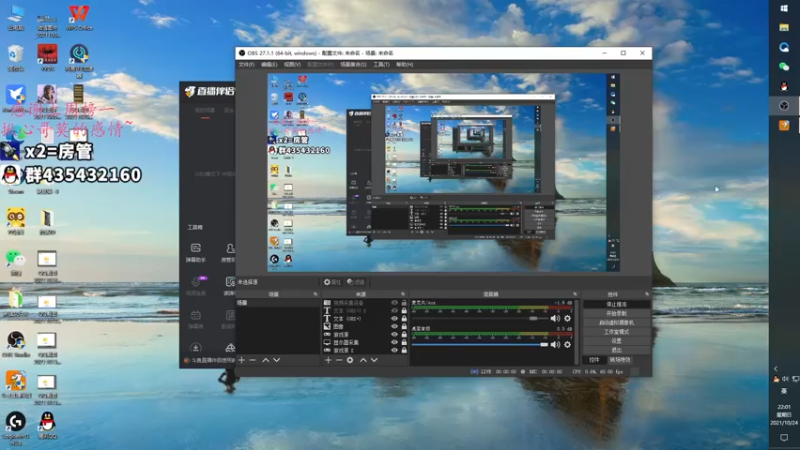
Task: Click the 开始录制 button
Action: coord(617,313)
